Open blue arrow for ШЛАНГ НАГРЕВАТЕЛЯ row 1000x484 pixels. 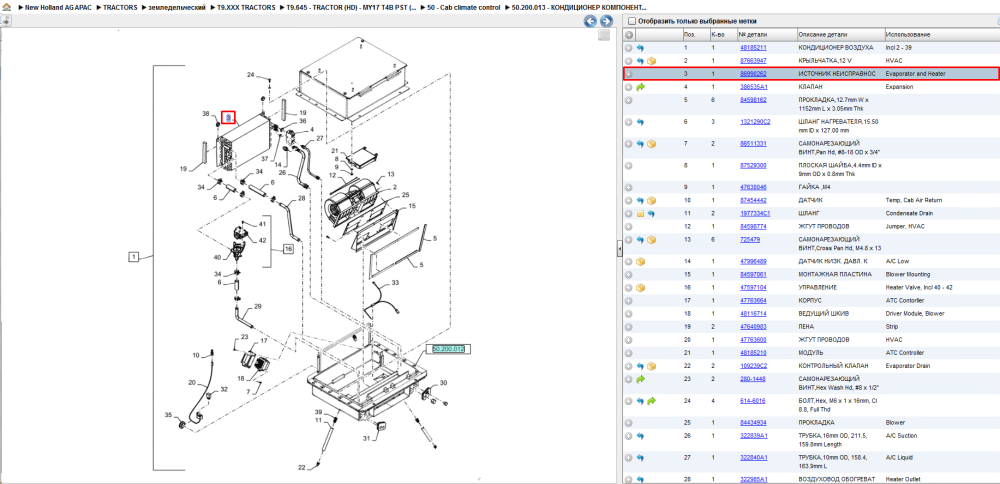[x=640, y=122]
